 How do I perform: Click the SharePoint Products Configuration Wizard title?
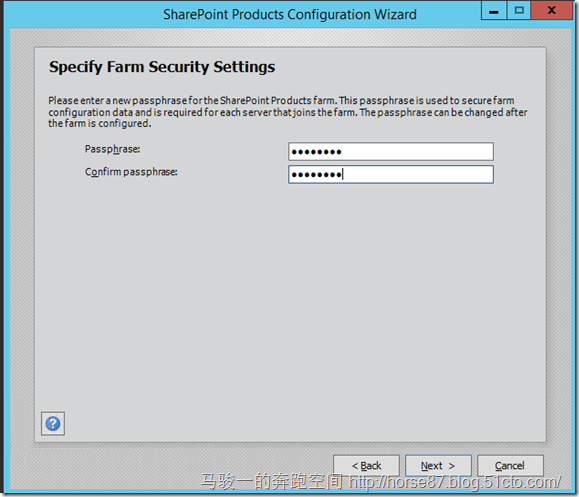pyautogui.click(x=290, y=14)
